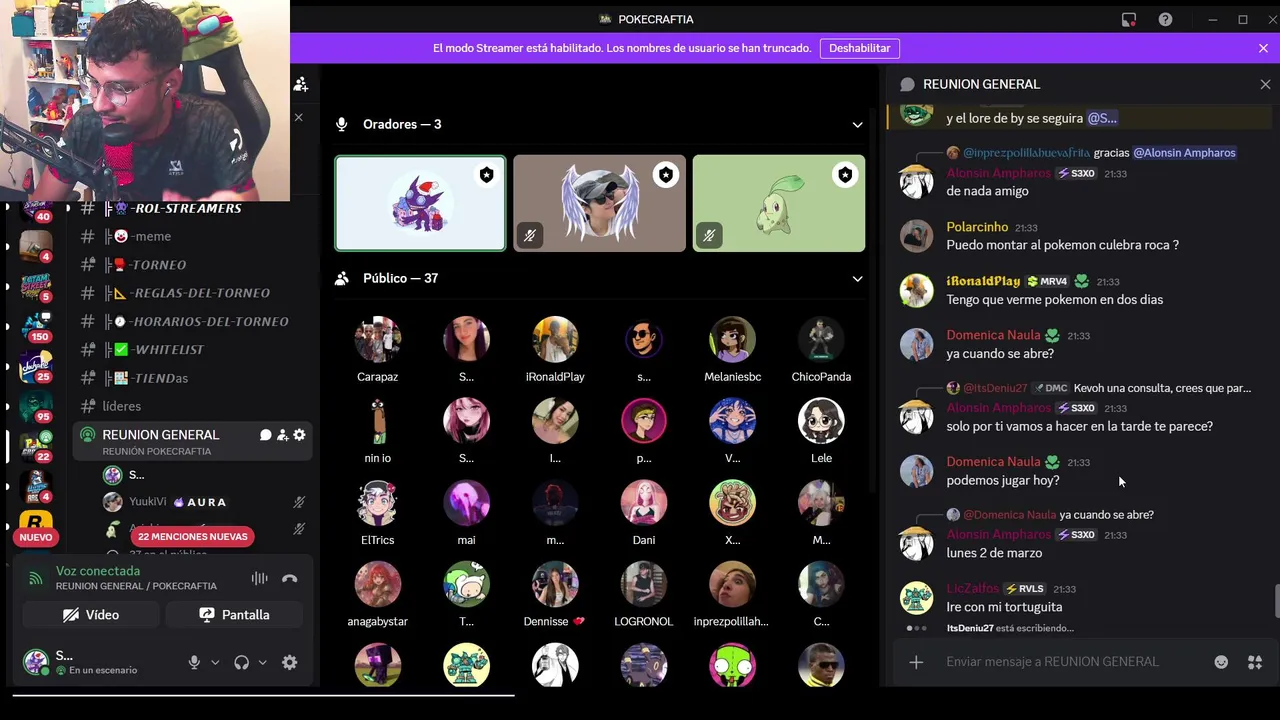The height and width of the screenshot is (720, 1280).
Task: Open the -TIENDas channel
Action: coord(190,378)
